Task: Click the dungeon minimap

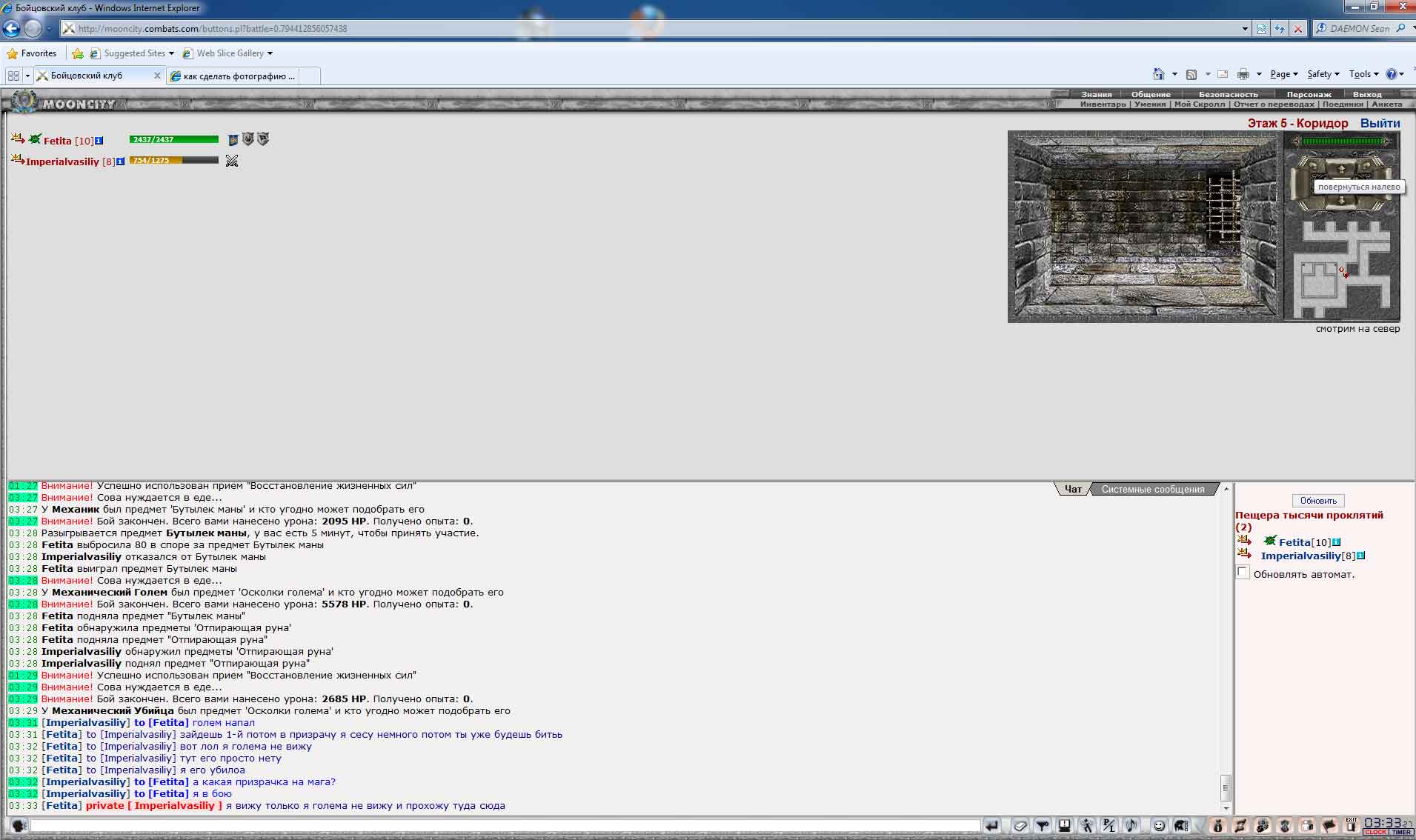Action: [x=1342, y=270]
